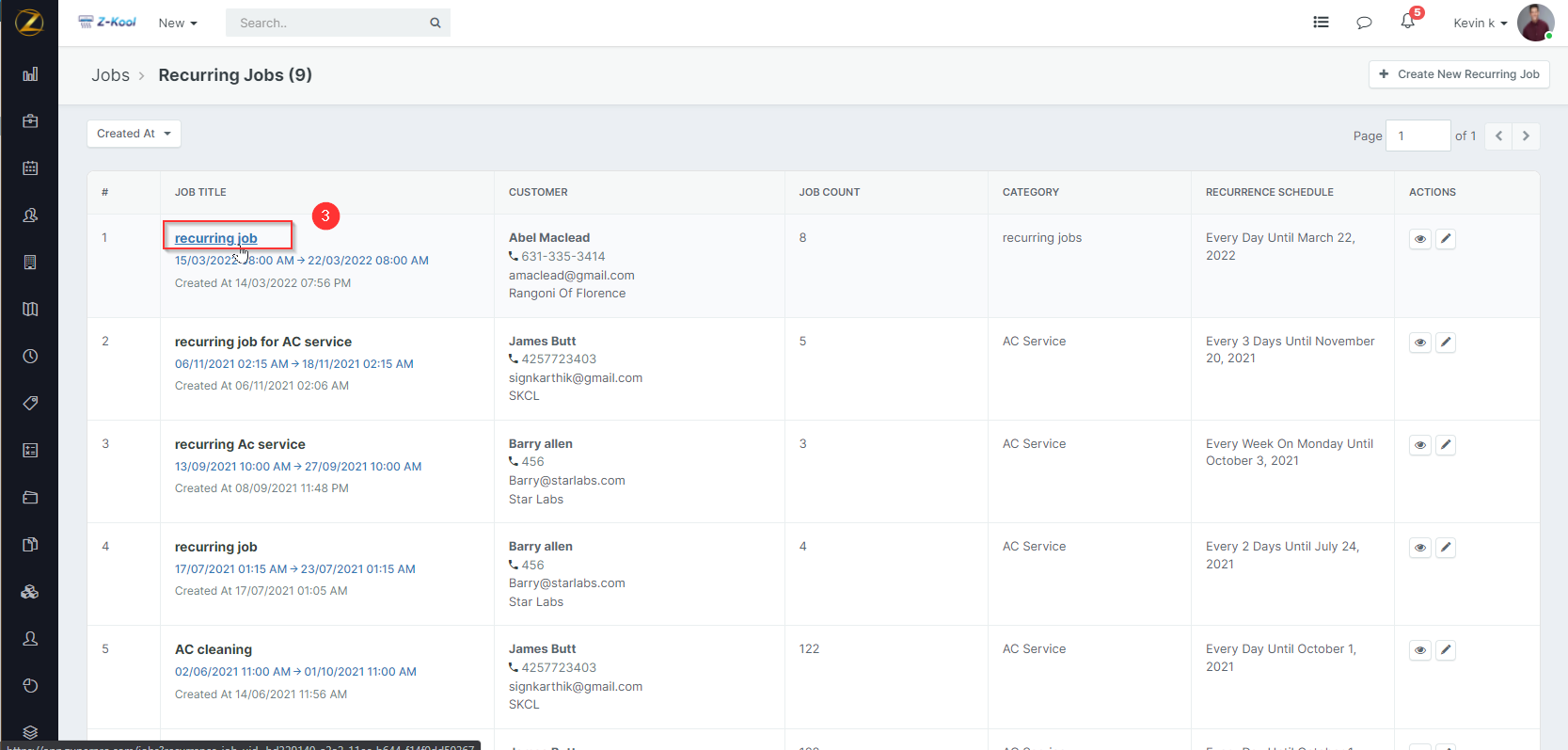Open the highlighted recurring job title link
Image resolution: width=1568 pixels, height=750 pixels.
point(215,238)
